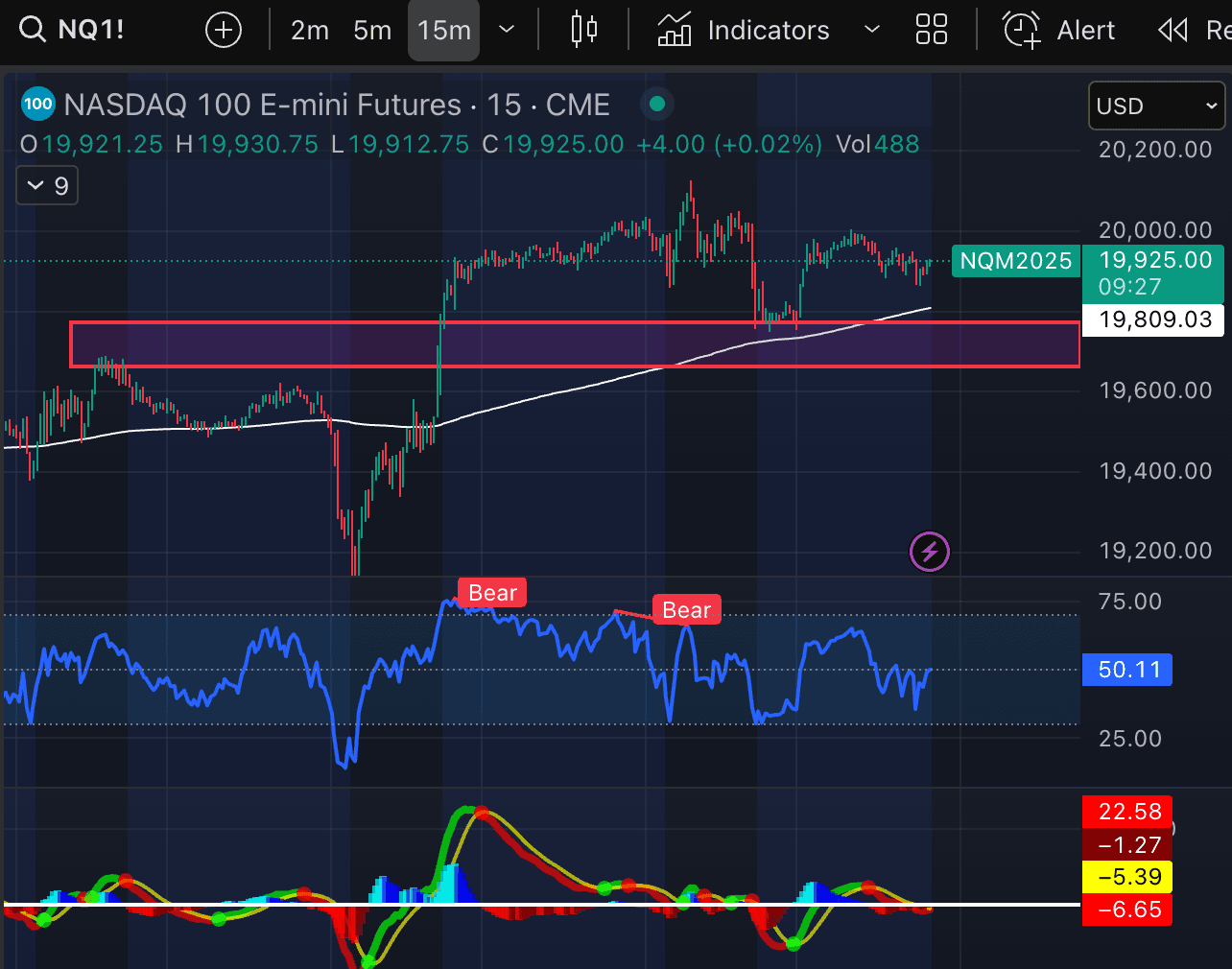Open the USD currency dropdown
The image size is (1232, 969).
click(x=1156, y=106)
